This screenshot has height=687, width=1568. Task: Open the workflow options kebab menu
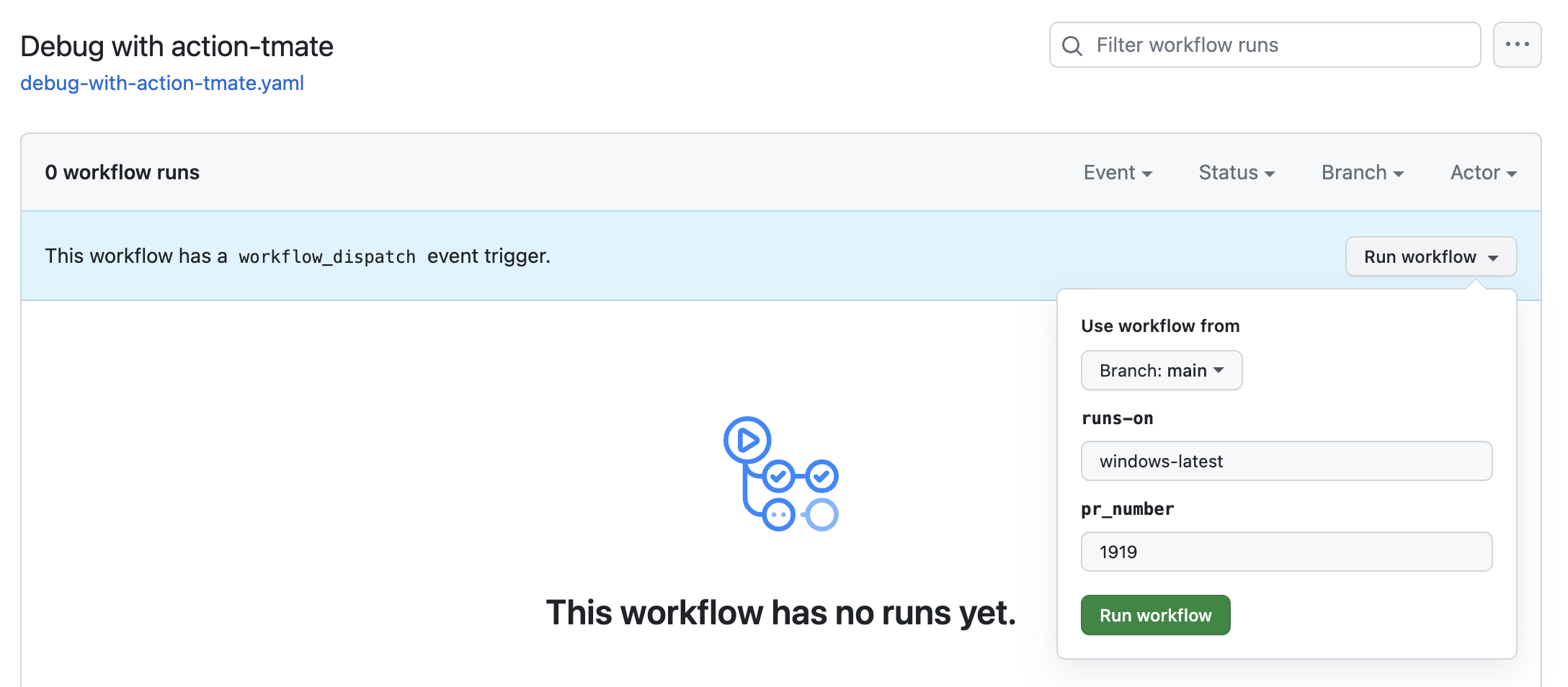tap(1518, 44)
